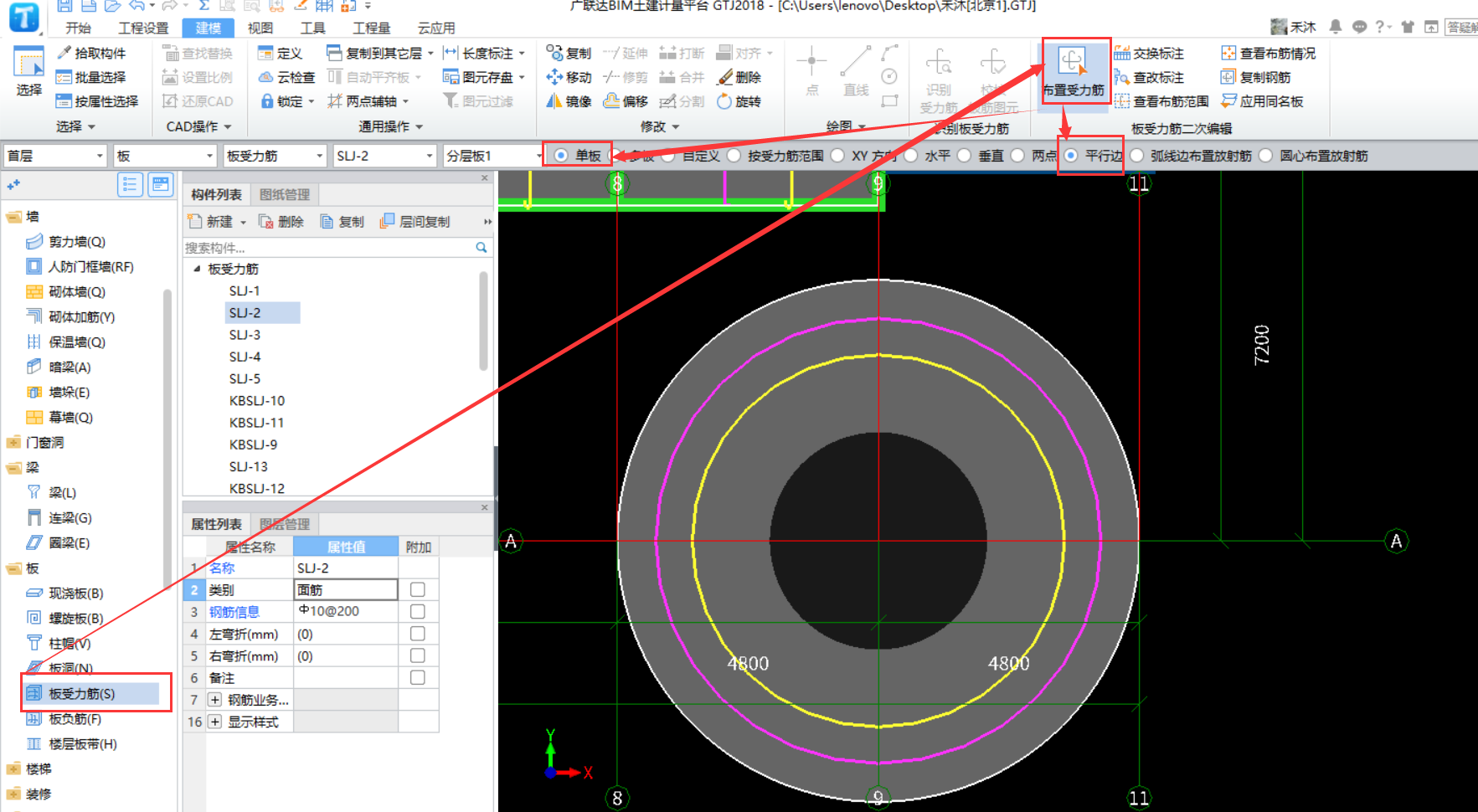Select the 圆心布置放射筋 radio button
1478x812 pixels.
pos(1265,156)
